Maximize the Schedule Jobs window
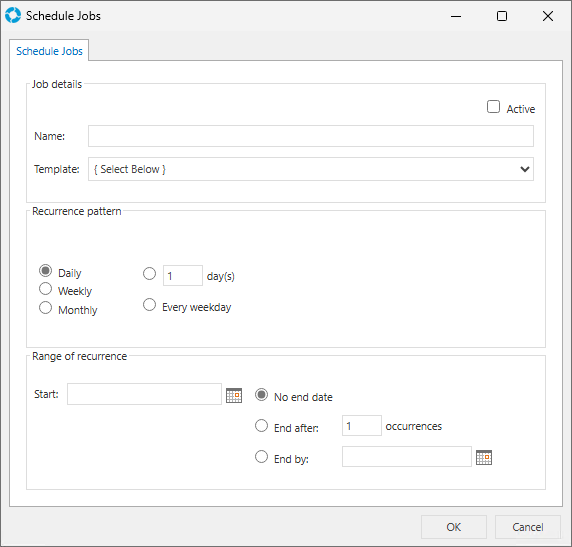 point(502,16)
